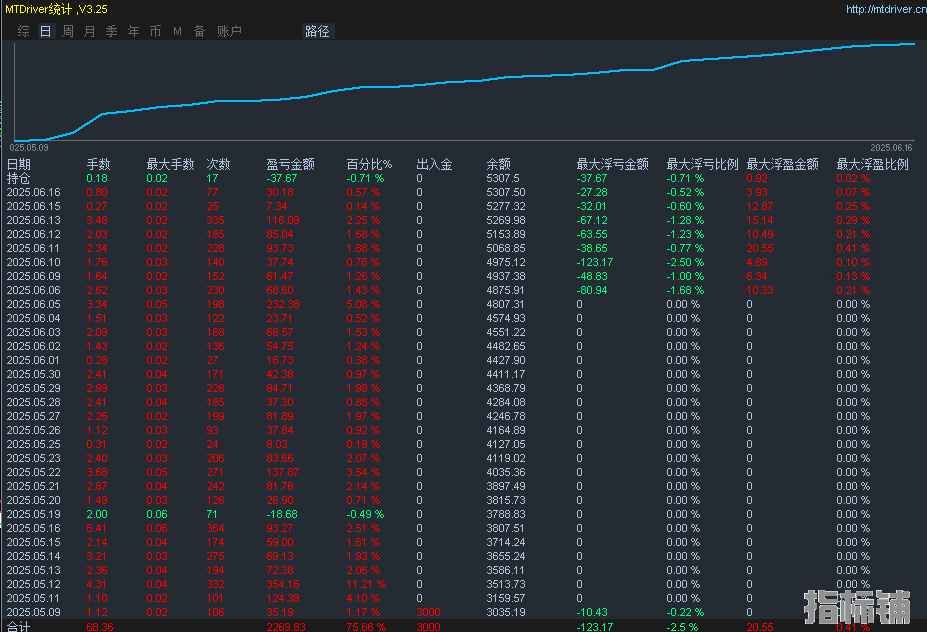Image resolution: width=927 pixels, height=632 pixels.
Task: Click balance value 3035.19
Action: click(x=505, y=612)
